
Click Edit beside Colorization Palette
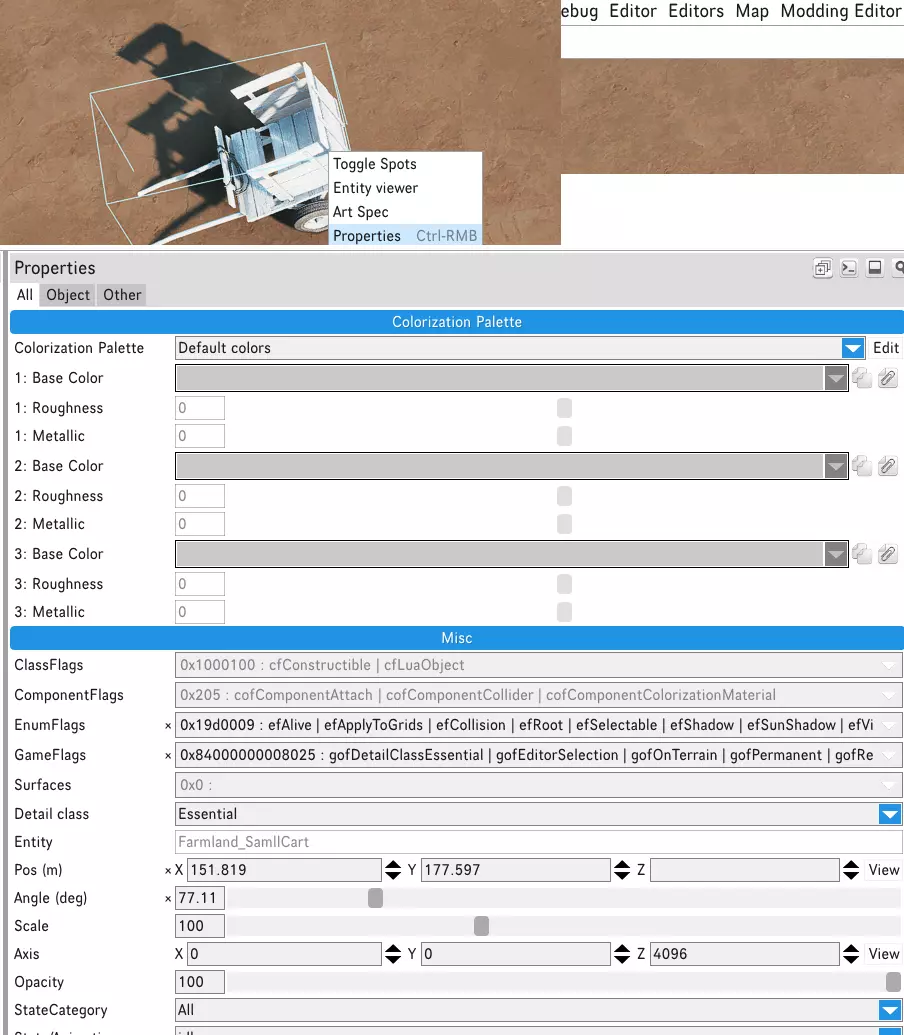point(886,348)
